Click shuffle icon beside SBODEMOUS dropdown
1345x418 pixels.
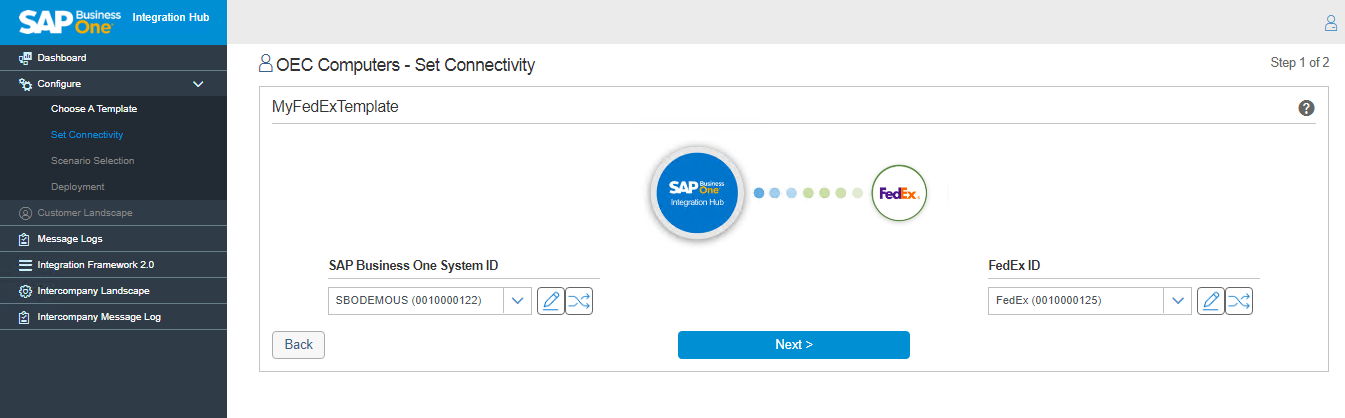coord(579,300)
